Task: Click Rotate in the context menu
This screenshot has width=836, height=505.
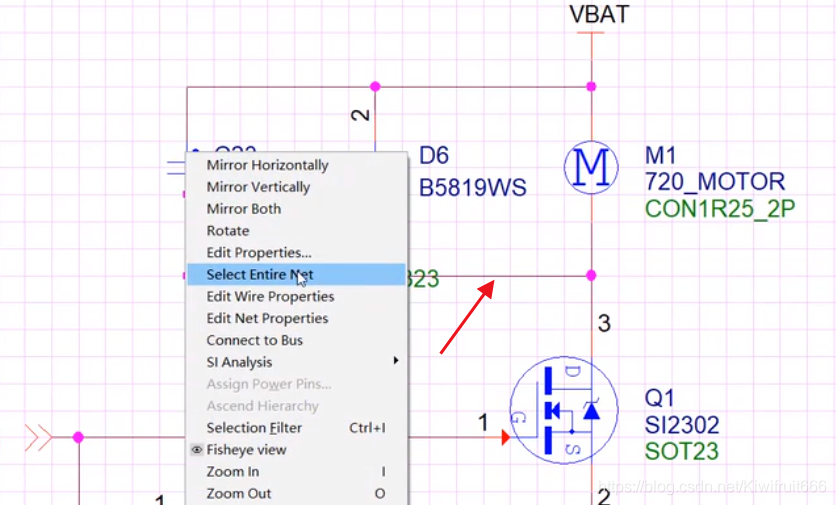Action: pyautogui.click(x=228, y=231)
